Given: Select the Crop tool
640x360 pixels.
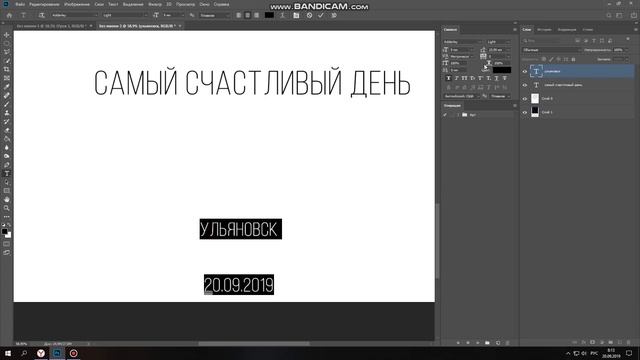Looking at the screenshot, I should (7, 69).
